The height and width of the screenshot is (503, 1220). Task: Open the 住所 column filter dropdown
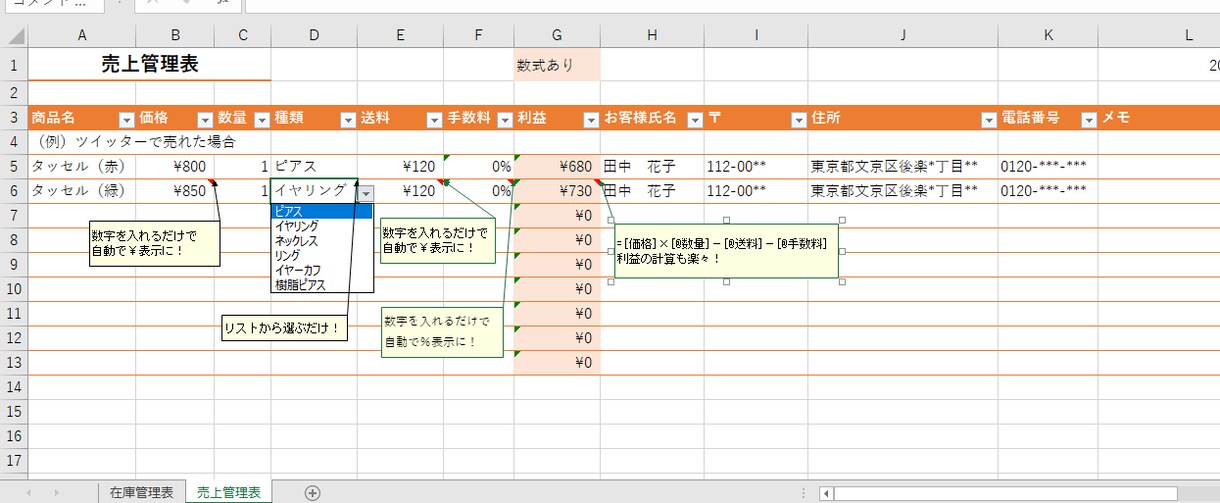coord(988,119)
